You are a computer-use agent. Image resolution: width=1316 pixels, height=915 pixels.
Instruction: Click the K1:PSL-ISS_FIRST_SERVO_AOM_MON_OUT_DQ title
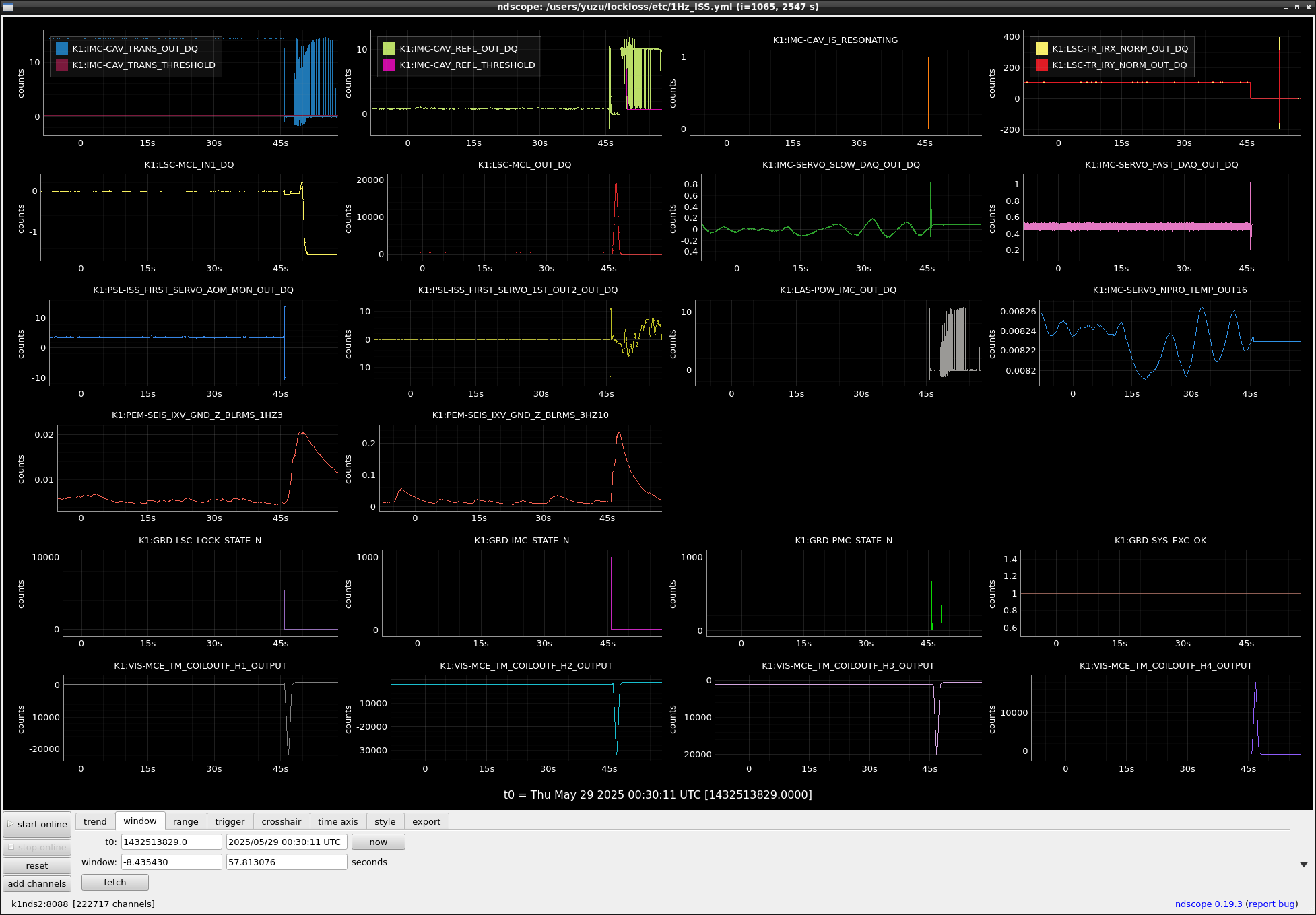[193, 290]
